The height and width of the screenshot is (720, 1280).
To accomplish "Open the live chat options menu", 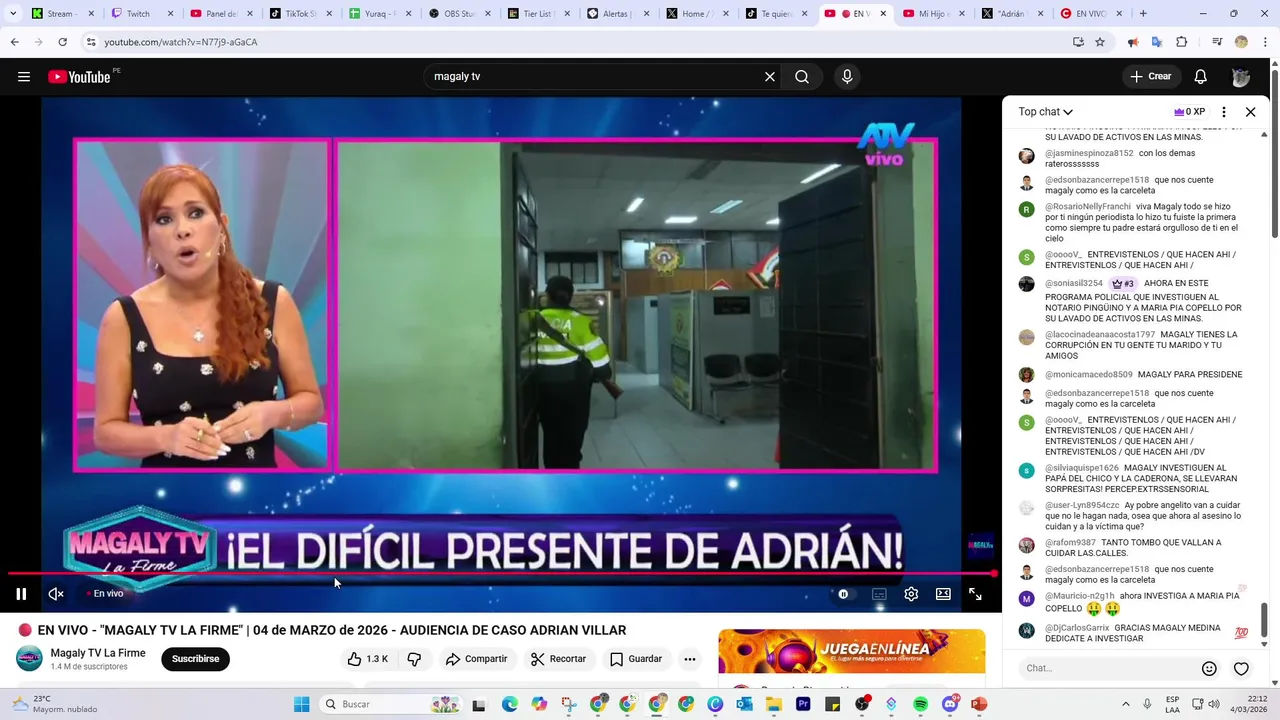I will (1224, 112).
